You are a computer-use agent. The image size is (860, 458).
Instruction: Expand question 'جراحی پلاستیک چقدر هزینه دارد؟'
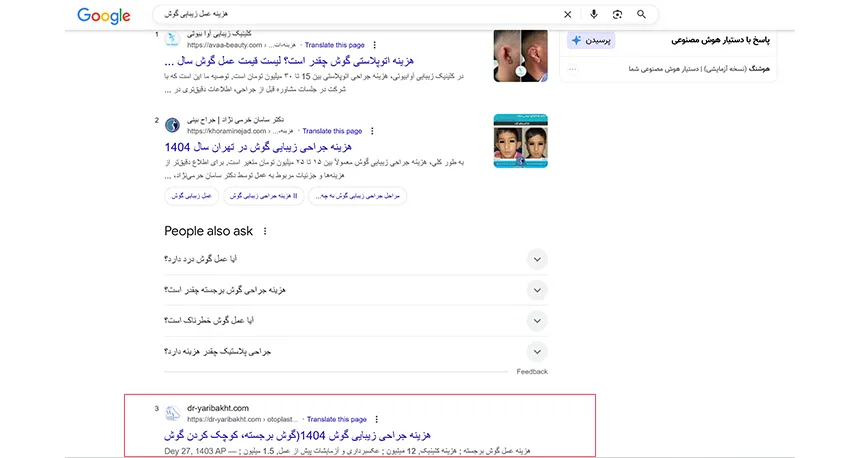(537, 352)
